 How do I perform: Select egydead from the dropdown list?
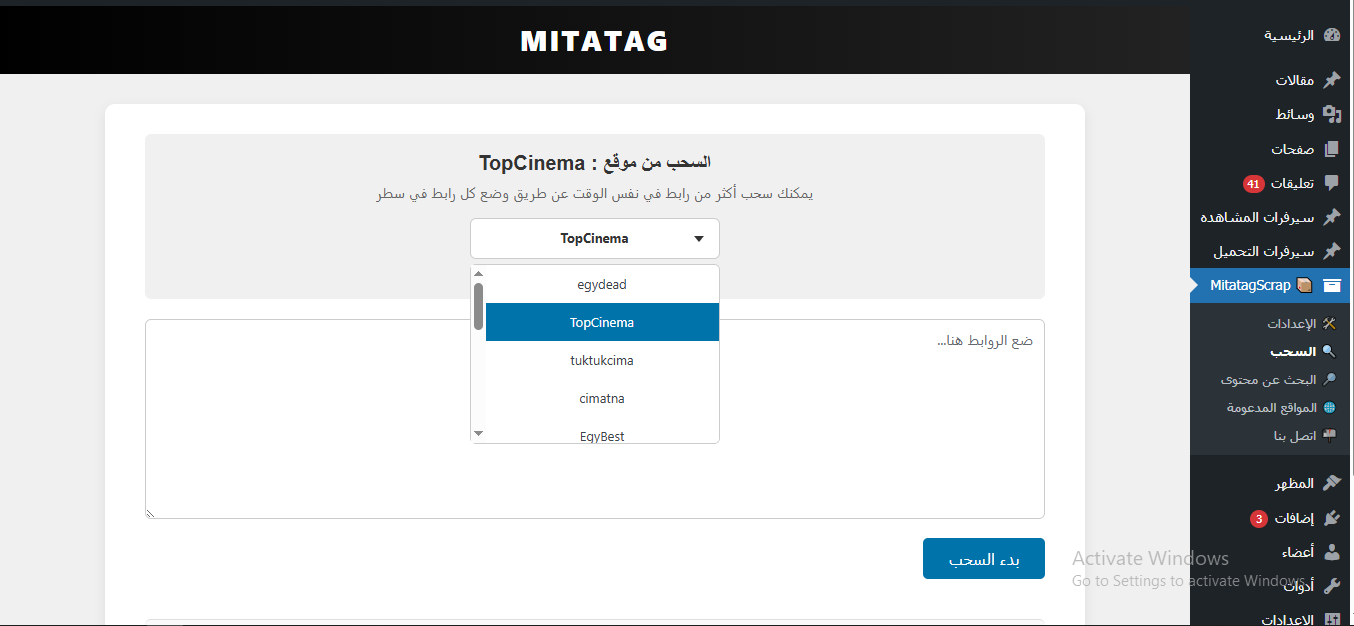click(602, 285)
